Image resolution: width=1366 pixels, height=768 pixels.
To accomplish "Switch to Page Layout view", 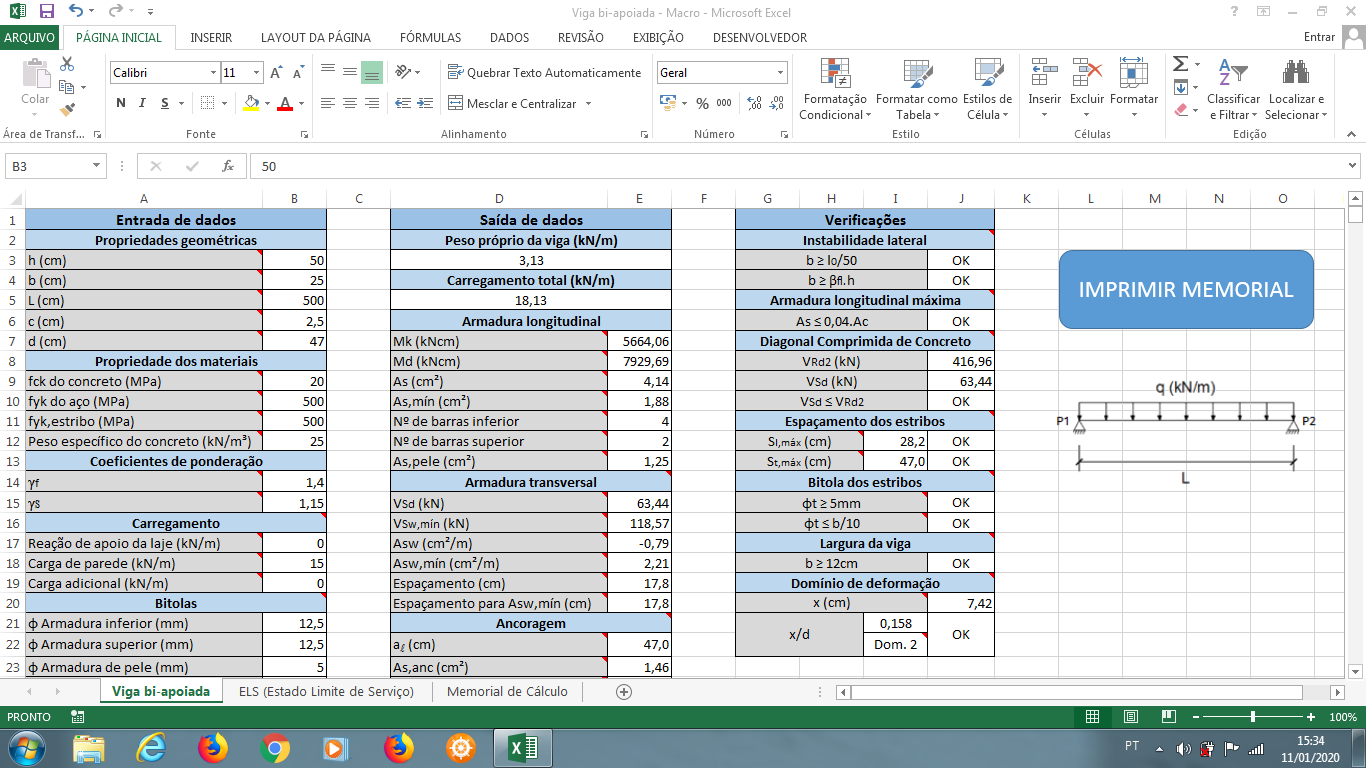I will (1131, 717).
